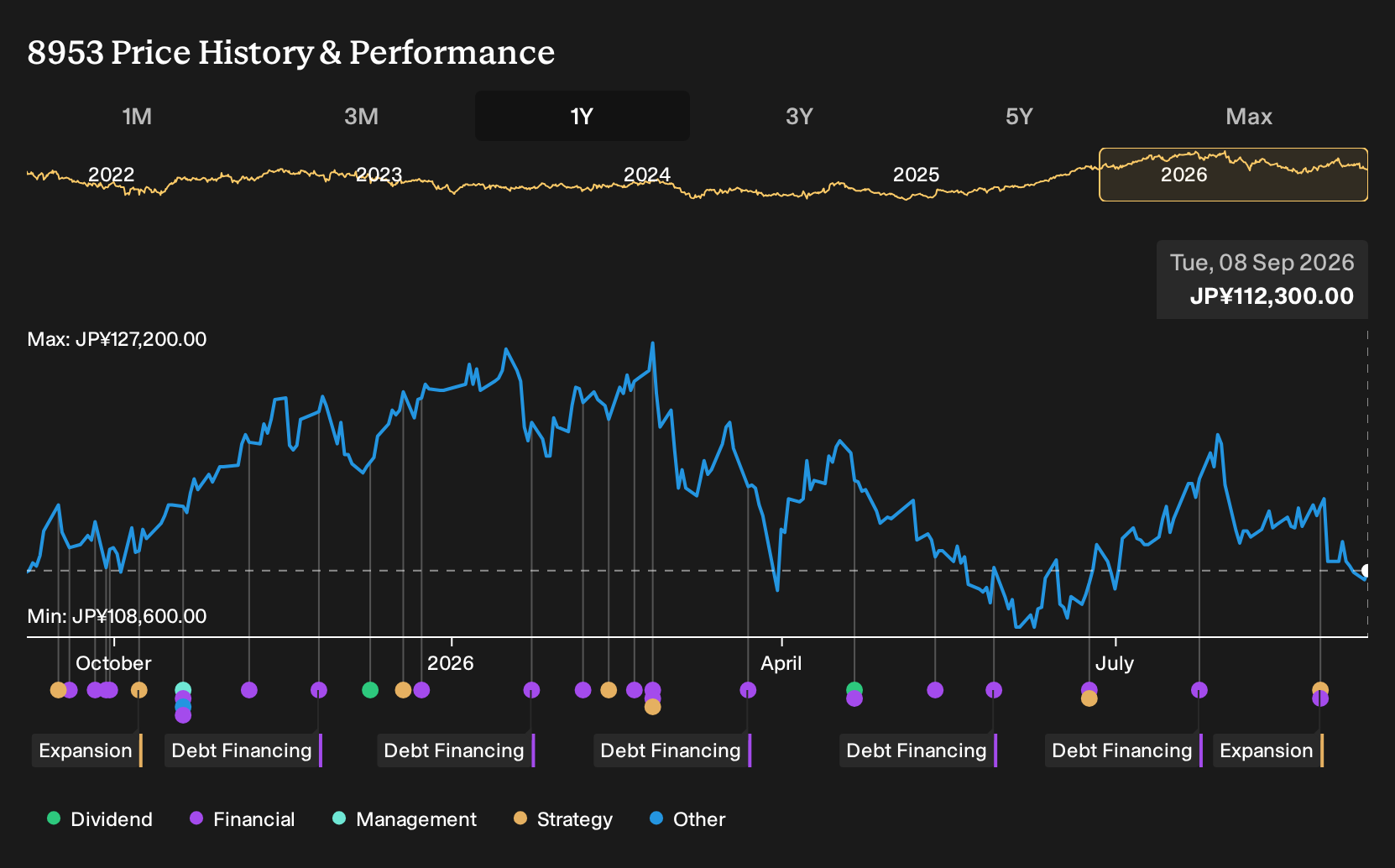Click the lone purple marker after the teal stack

249,690
